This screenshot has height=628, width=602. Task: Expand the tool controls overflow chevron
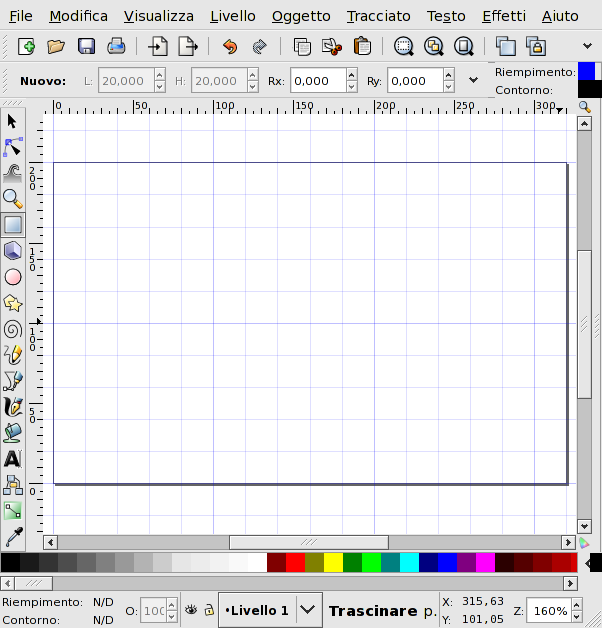(473, 81)
